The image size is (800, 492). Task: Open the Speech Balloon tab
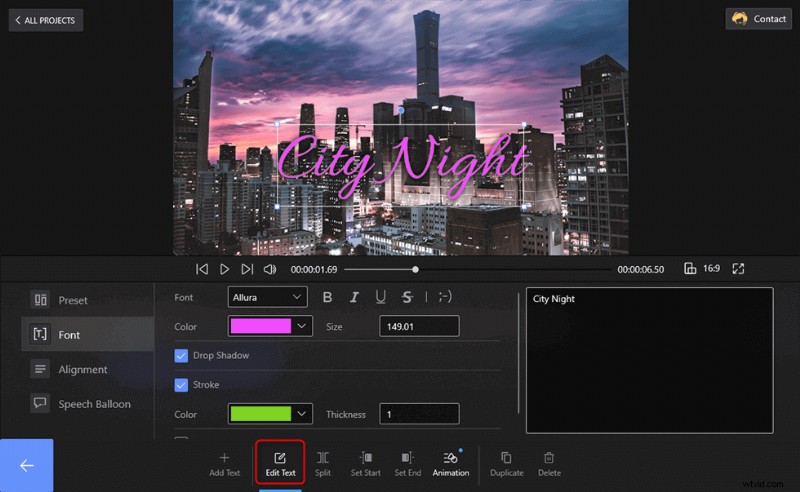tap(87, 404)
